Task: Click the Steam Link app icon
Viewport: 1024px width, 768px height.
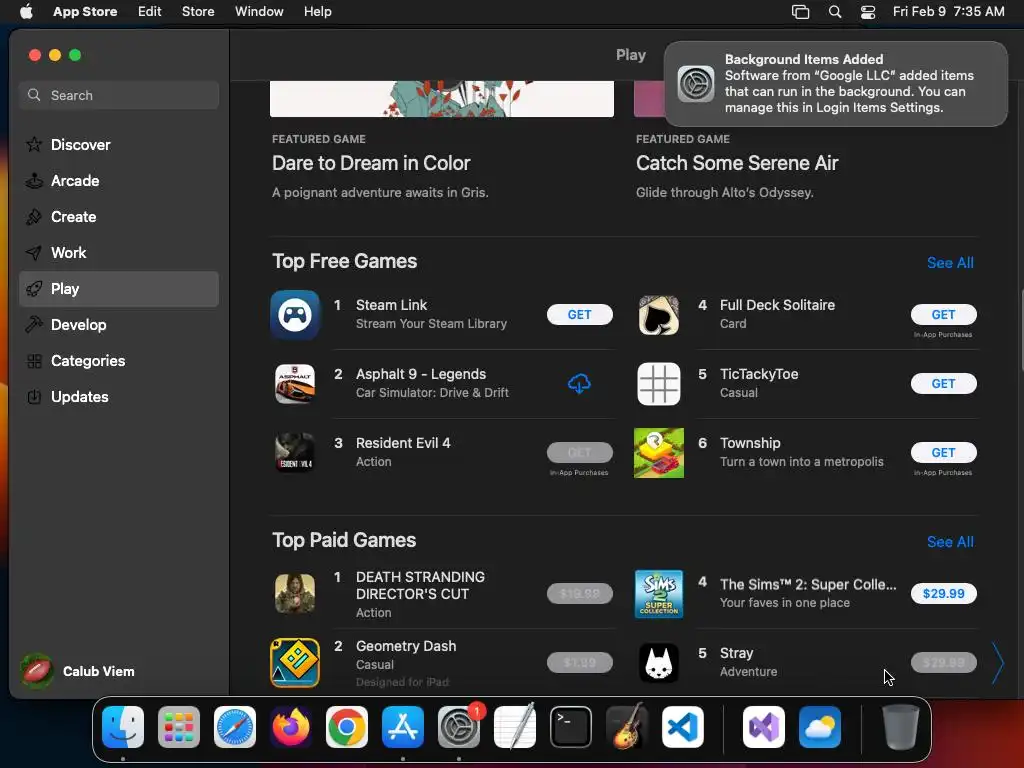Action: 295,315
